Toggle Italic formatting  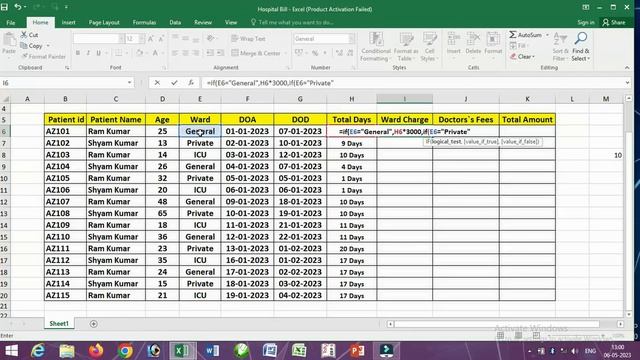88,53
